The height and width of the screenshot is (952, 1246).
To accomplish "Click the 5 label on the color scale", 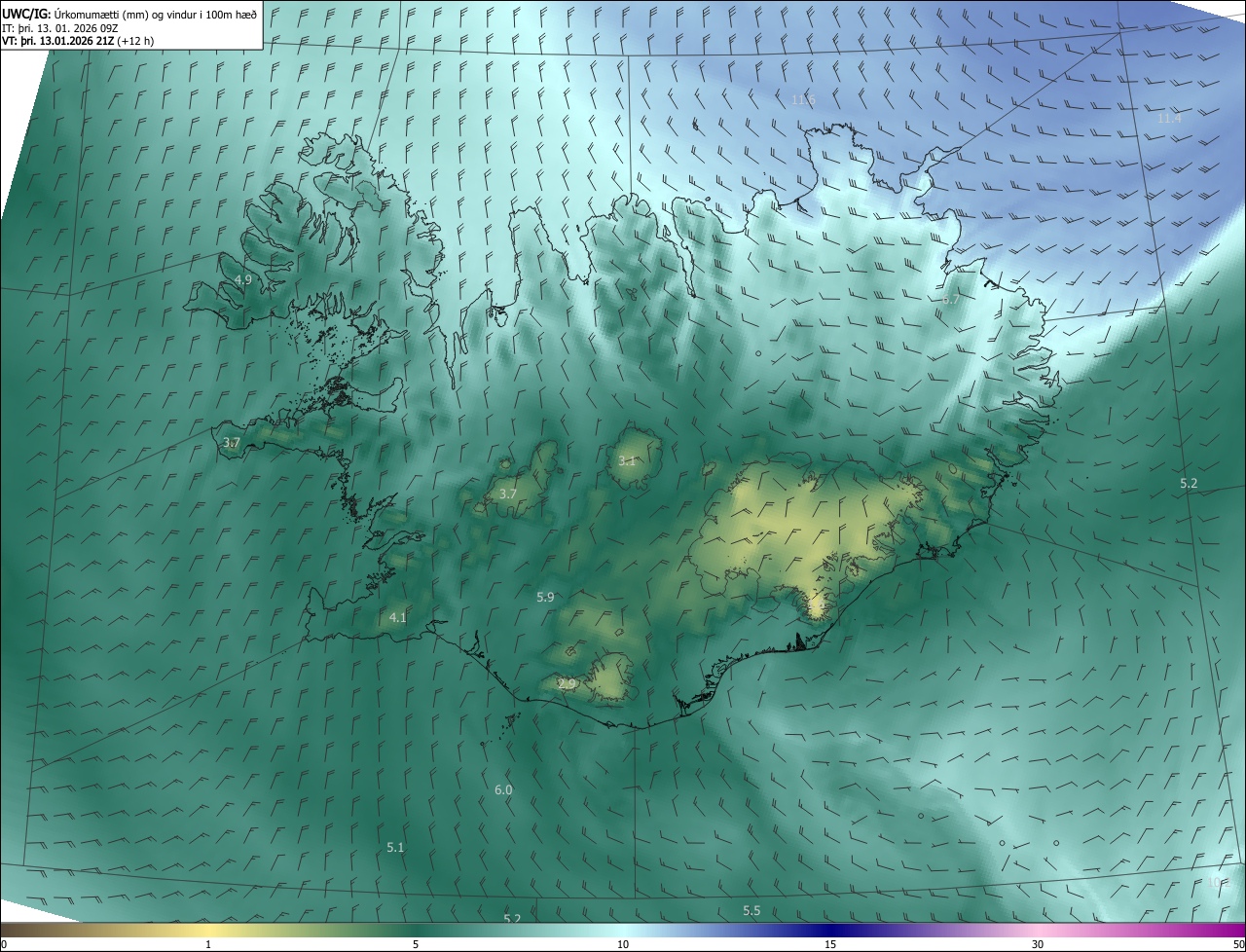I will click(x=416, y=945).
